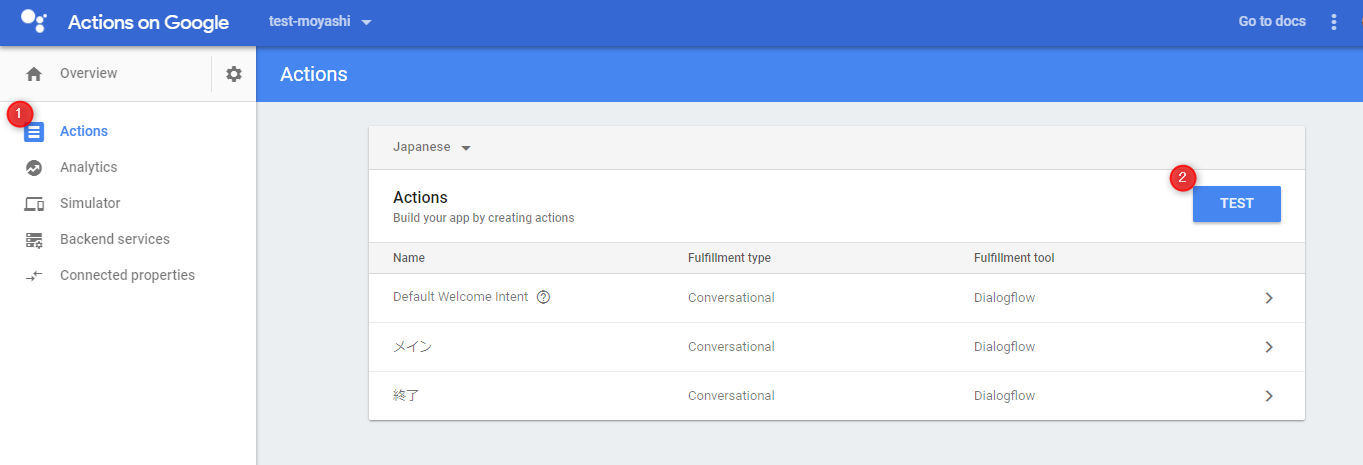Select the Actions list icon in sidebar
This screenshot has width=1363, height=465.
(x=34, y=131)
